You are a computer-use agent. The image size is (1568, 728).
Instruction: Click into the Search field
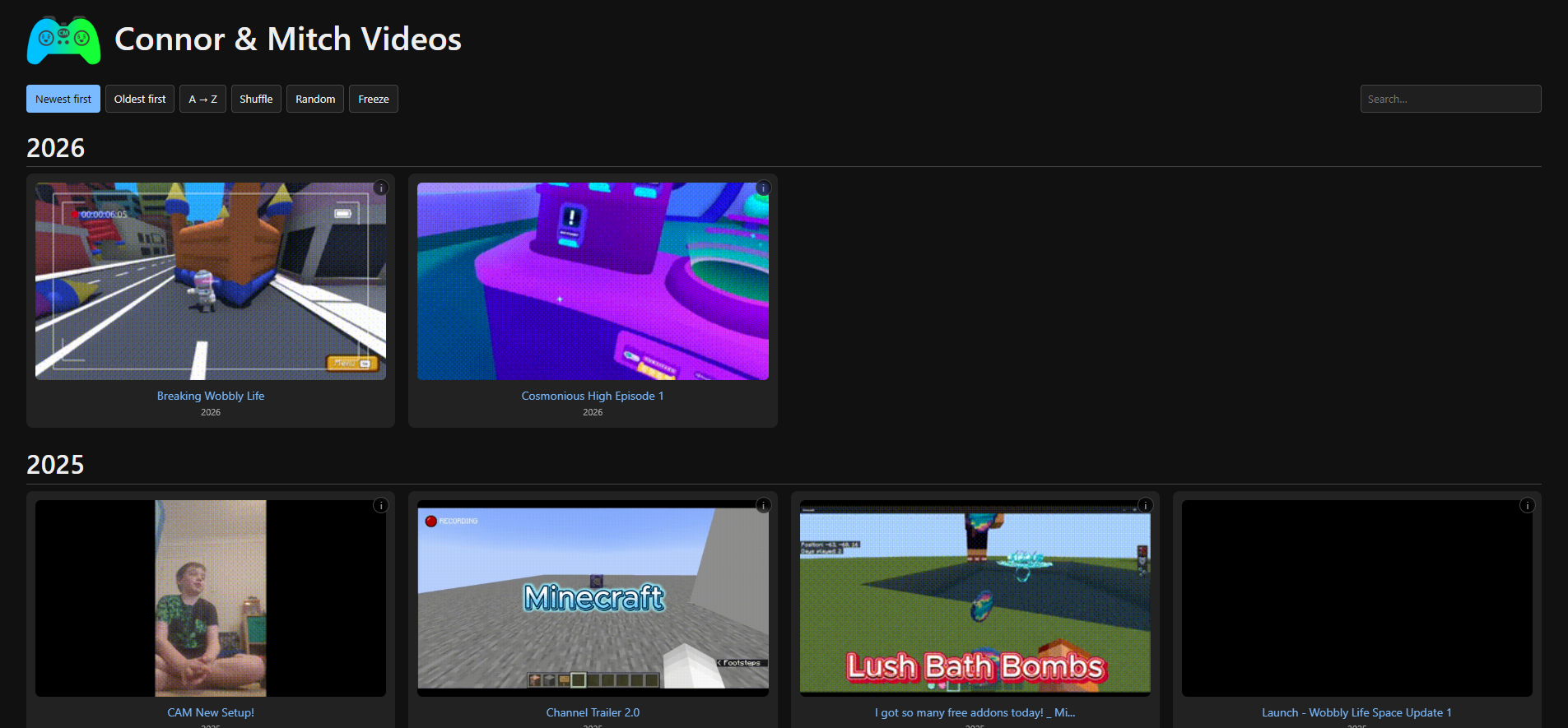click(1450, 99)
